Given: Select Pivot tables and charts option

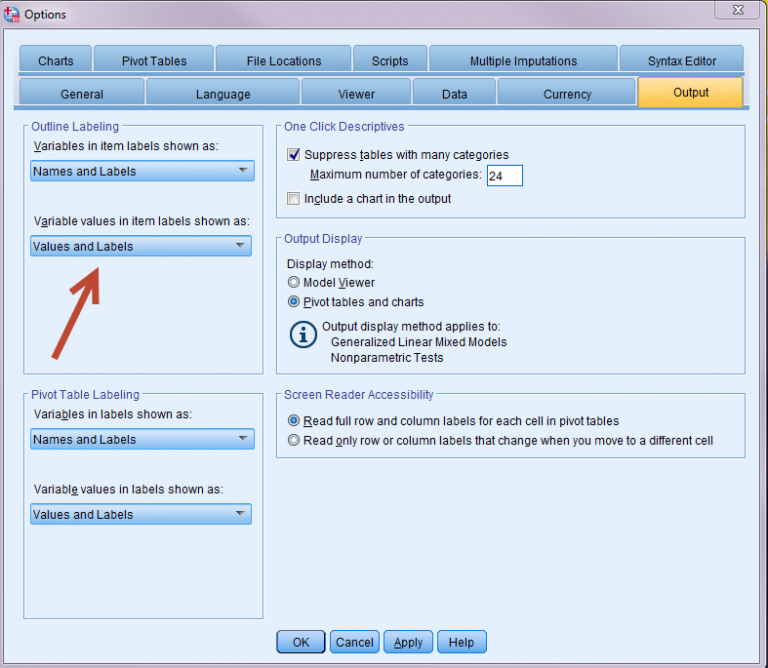Looking at the screenshot, I should point(294,302).
